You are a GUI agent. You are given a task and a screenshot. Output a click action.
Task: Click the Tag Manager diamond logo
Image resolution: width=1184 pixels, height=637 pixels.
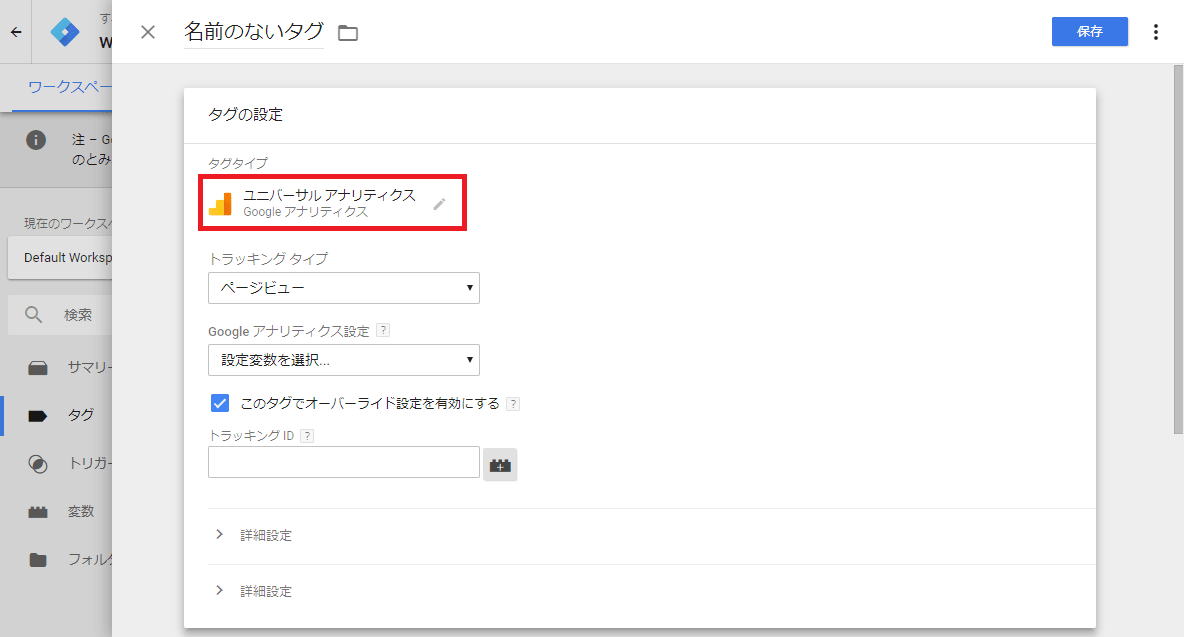65,32
